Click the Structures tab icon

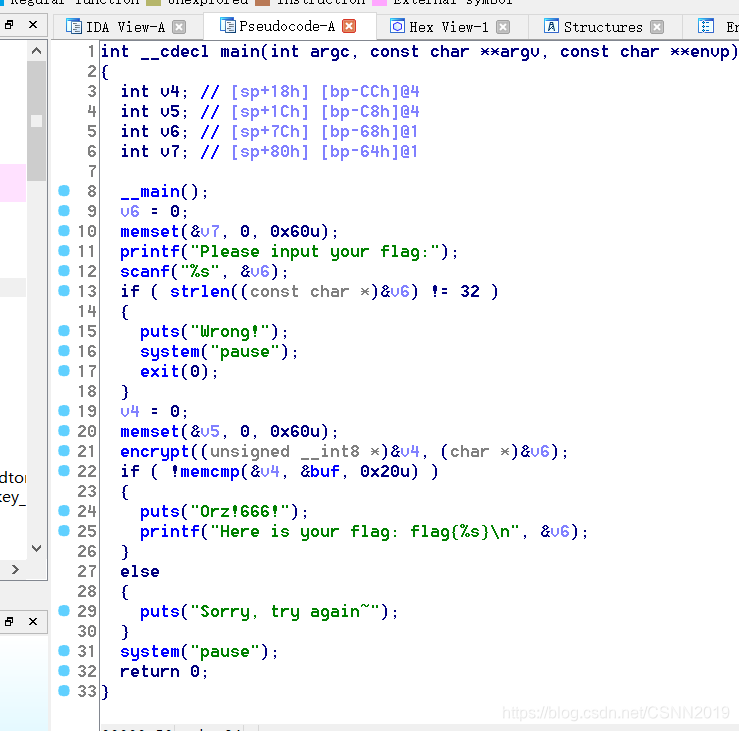[551, 26]
